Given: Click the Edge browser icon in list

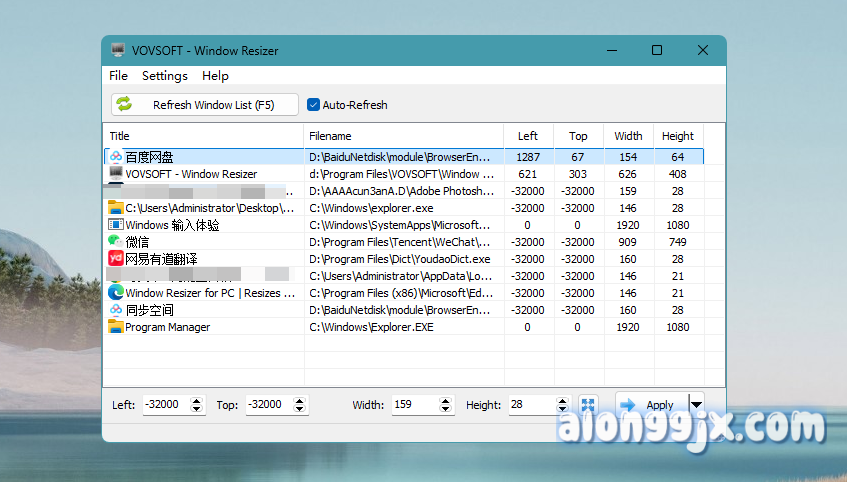Looking at the screenshot, I should [x=116, y=293].
